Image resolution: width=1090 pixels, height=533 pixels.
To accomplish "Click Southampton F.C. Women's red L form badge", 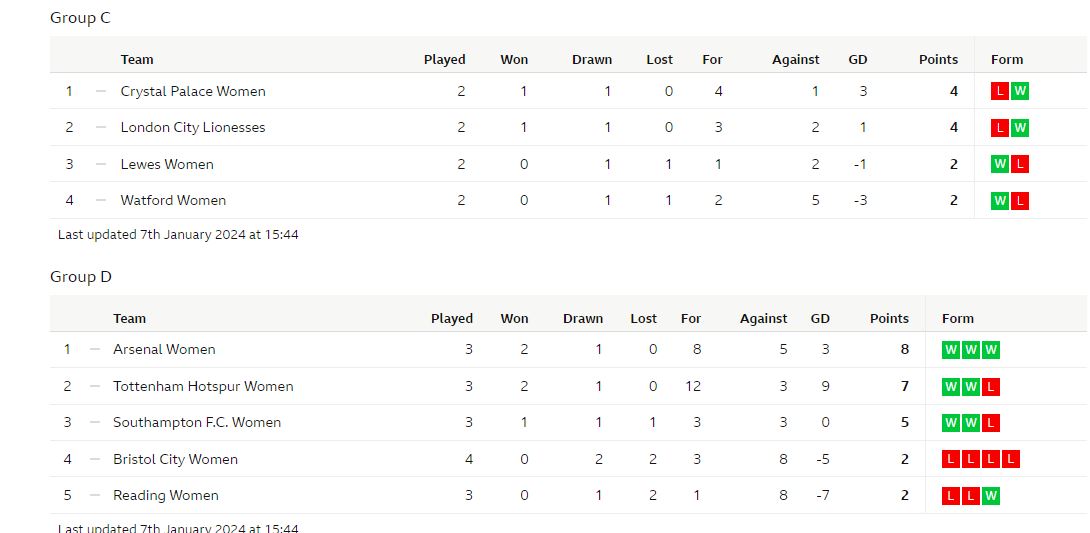I will point(991,423).
